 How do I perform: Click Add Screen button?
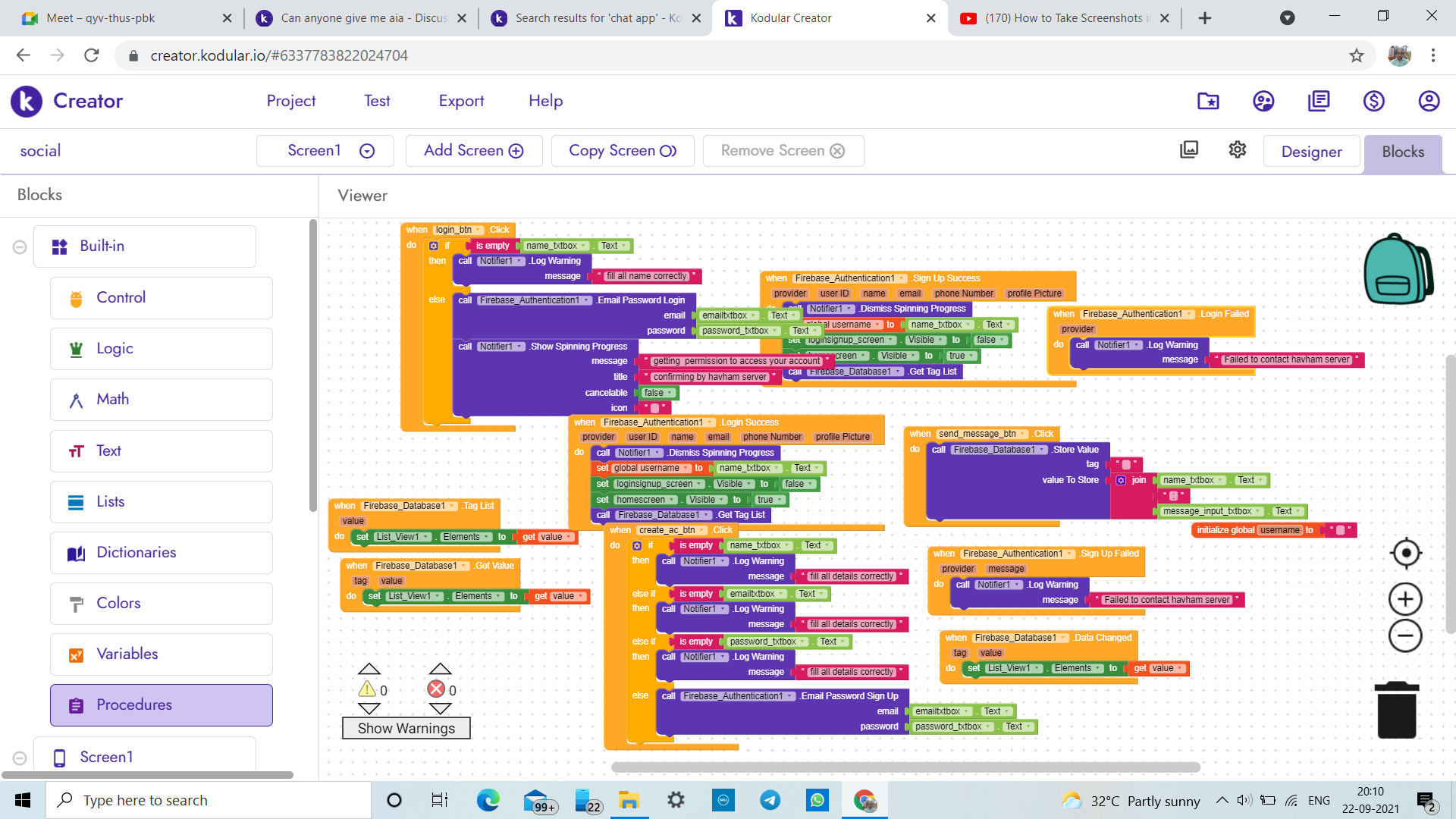coord(474,151)
